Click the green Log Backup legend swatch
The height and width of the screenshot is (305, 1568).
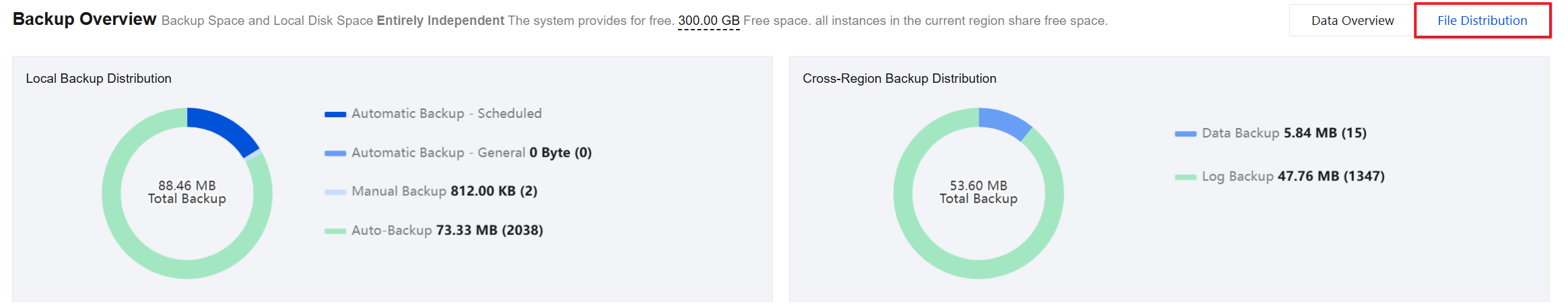pyautogui.click(x=1186, y=177)
